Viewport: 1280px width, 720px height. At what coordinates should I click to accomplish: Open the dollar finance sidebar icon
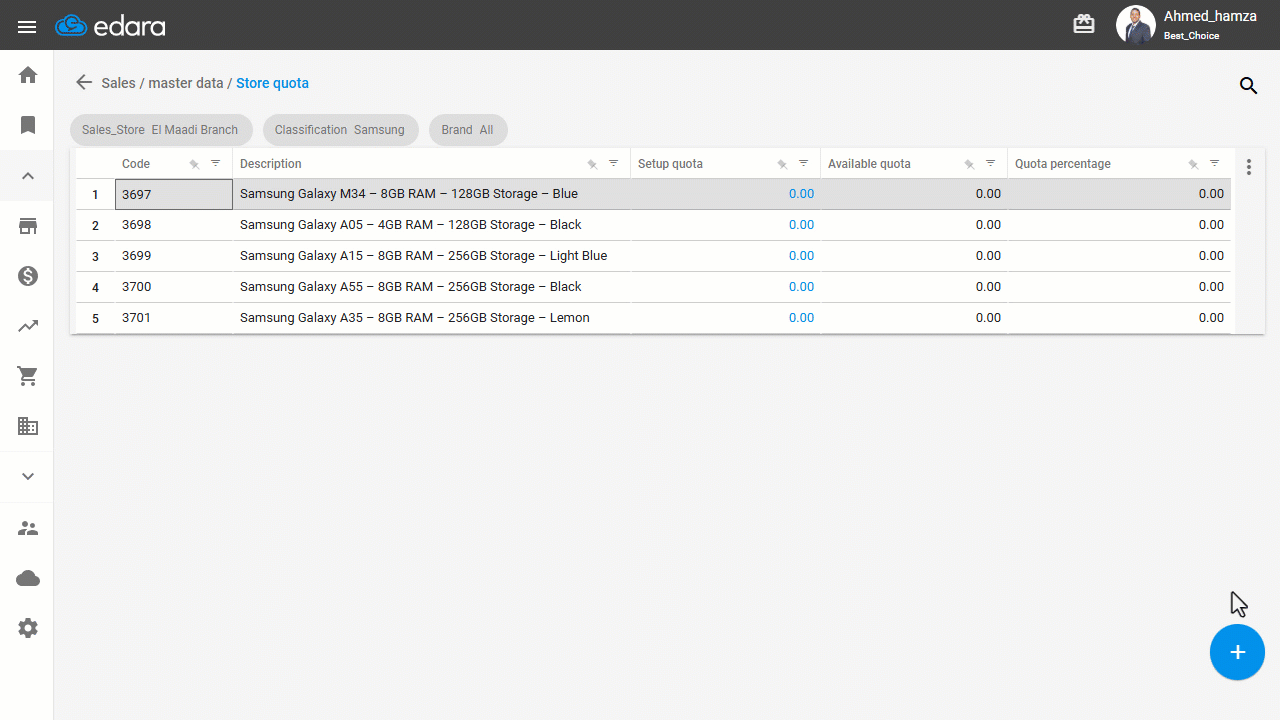pos(28,276)
